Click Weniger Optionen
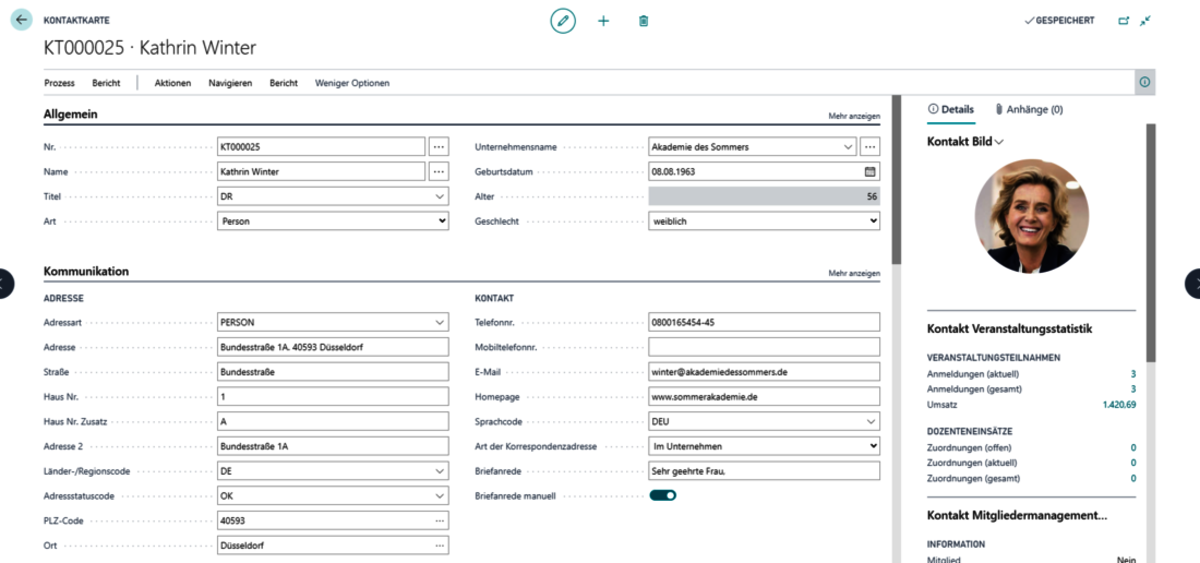The width and height of the screenshot is (1200, 563). 352,83
